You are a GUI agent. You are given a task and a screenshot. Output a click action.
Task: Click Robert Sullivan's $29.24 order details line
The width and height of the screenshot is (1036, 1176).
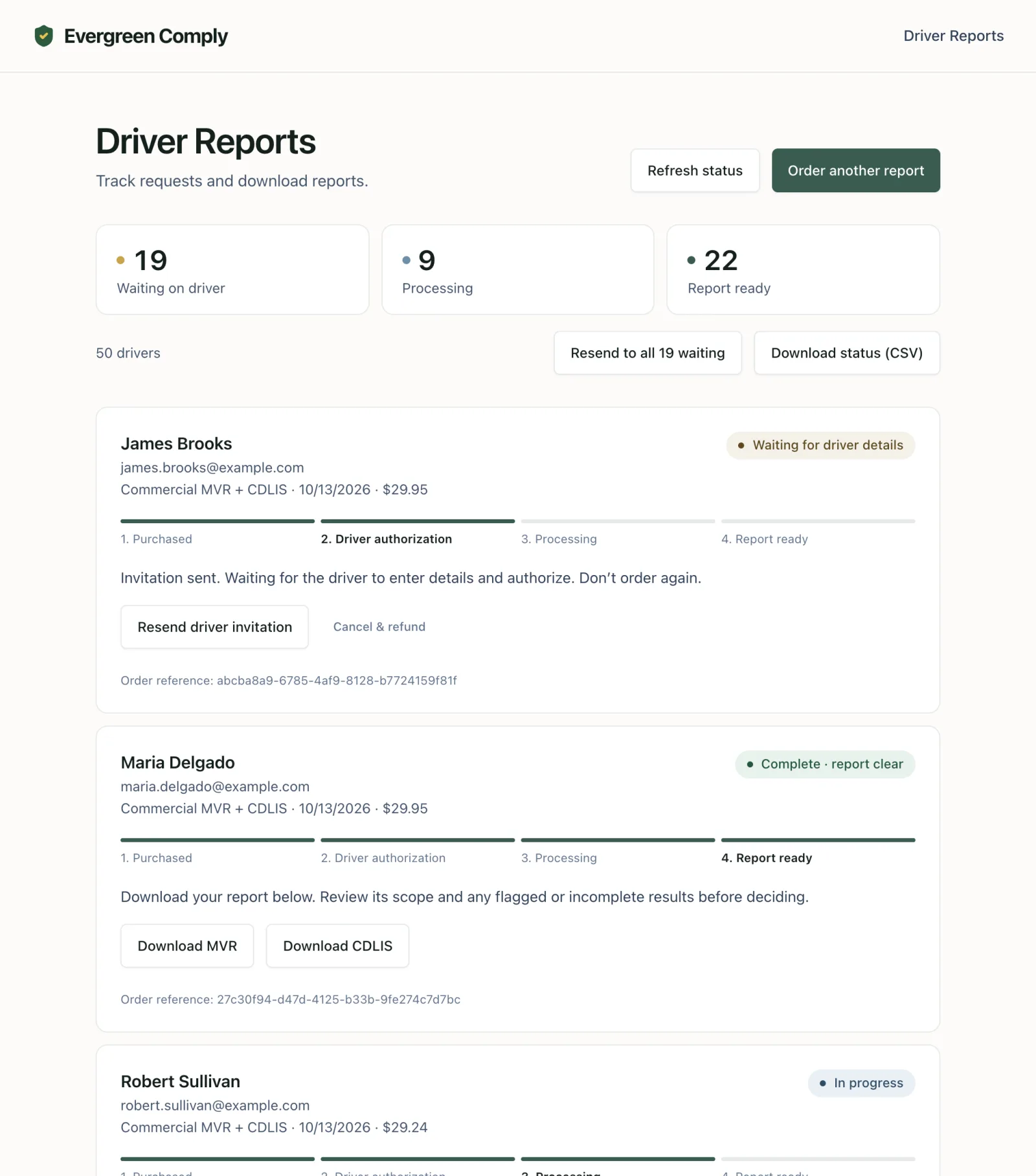tap(274, 1127)
